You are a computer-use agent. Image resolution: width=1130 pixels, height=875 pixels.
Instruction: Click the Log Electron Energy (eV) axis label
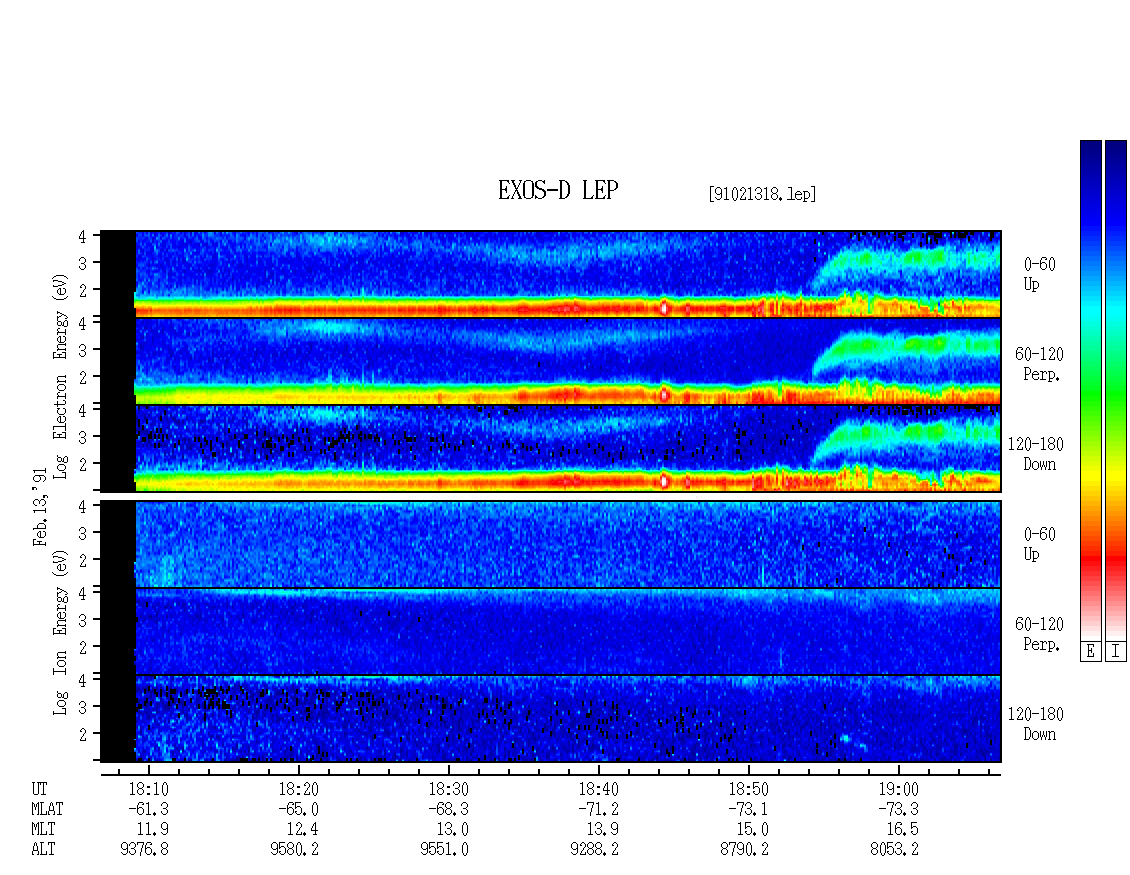pyautogui.click(x=60, y=375)
